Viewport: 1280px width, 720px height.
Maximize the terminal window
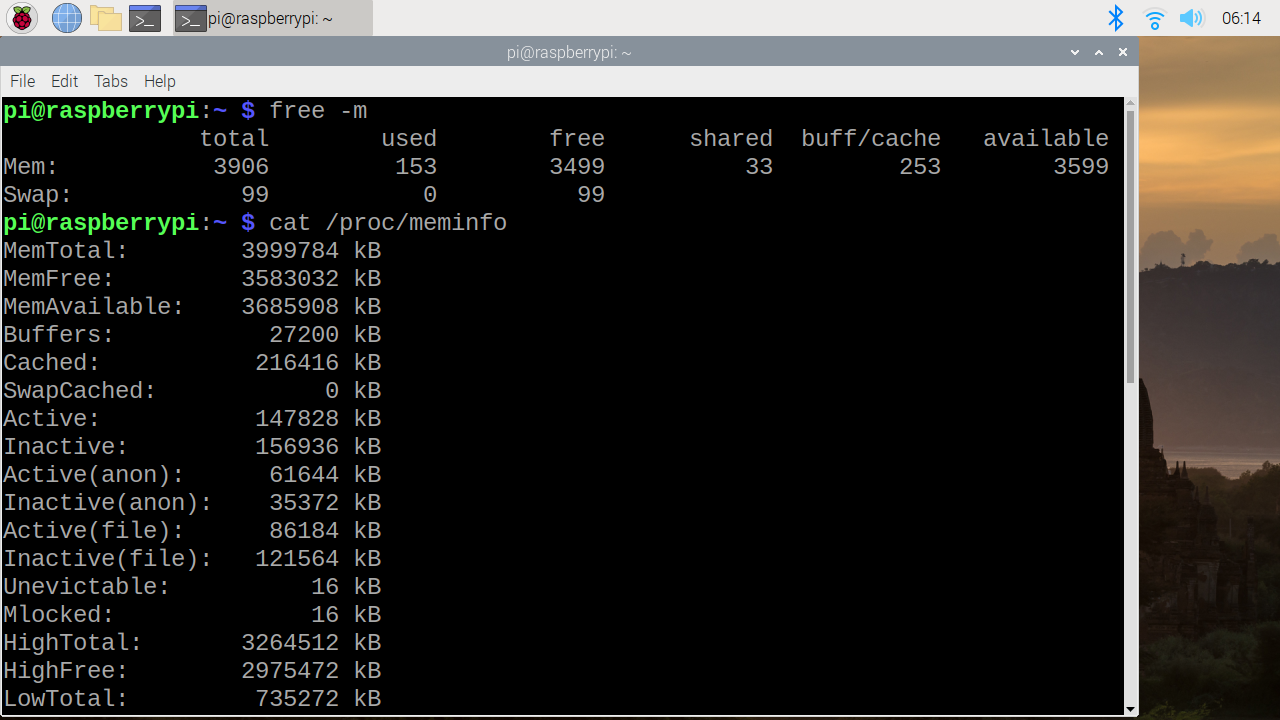[1098, 52]
